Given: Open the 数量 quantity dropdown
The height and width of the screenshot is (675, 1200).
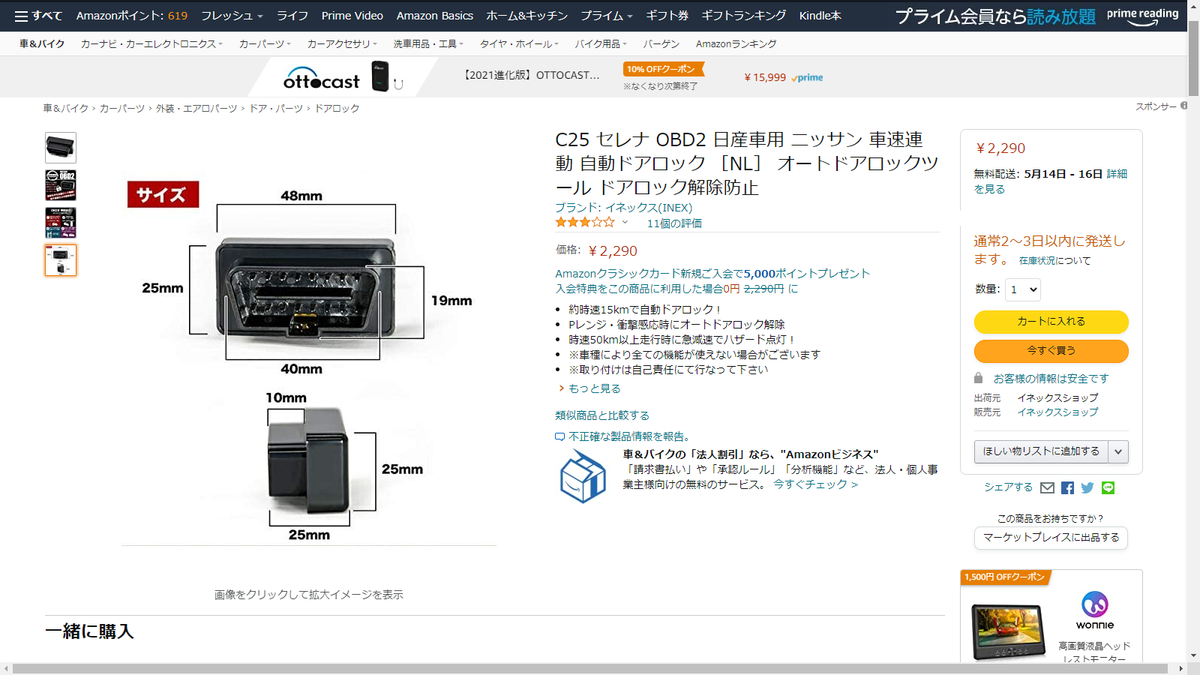Looking at the screenshot, I should [x=1023, y=289].
